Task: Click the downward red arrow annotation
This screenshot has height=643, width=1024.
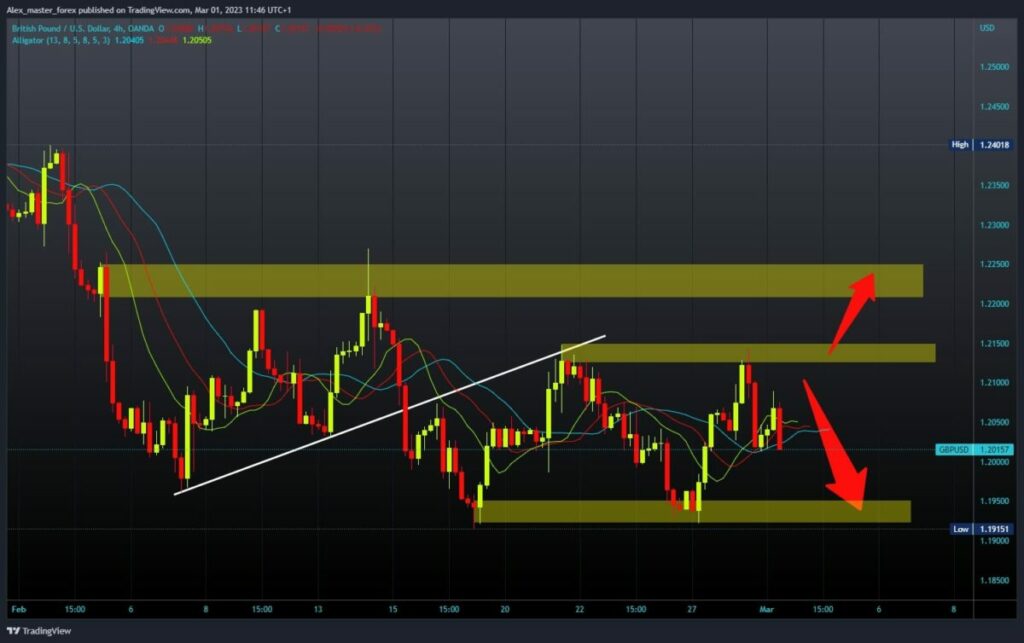Action: 833,445
